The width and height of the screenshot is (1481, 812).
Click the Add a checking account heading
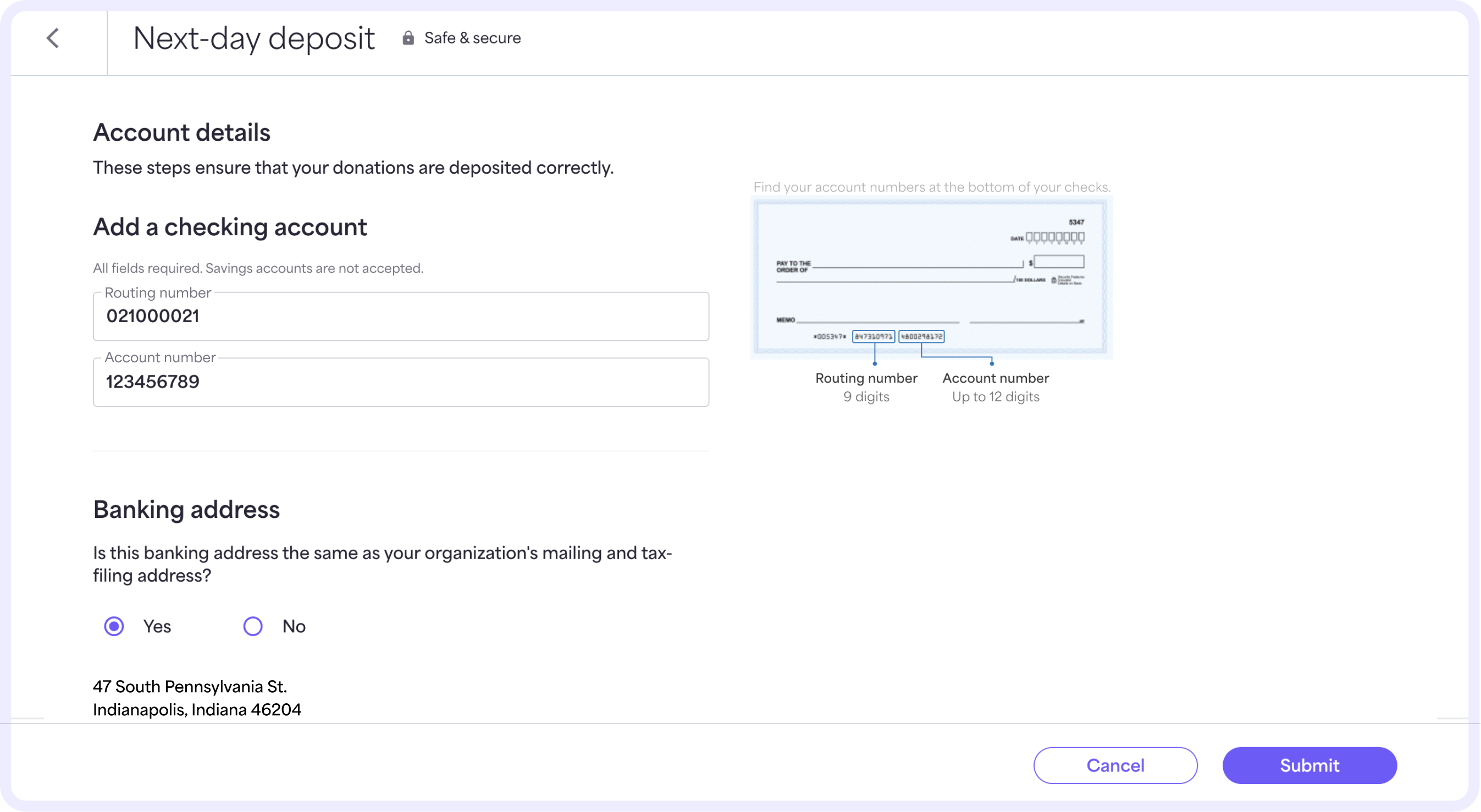pos(230,227)
